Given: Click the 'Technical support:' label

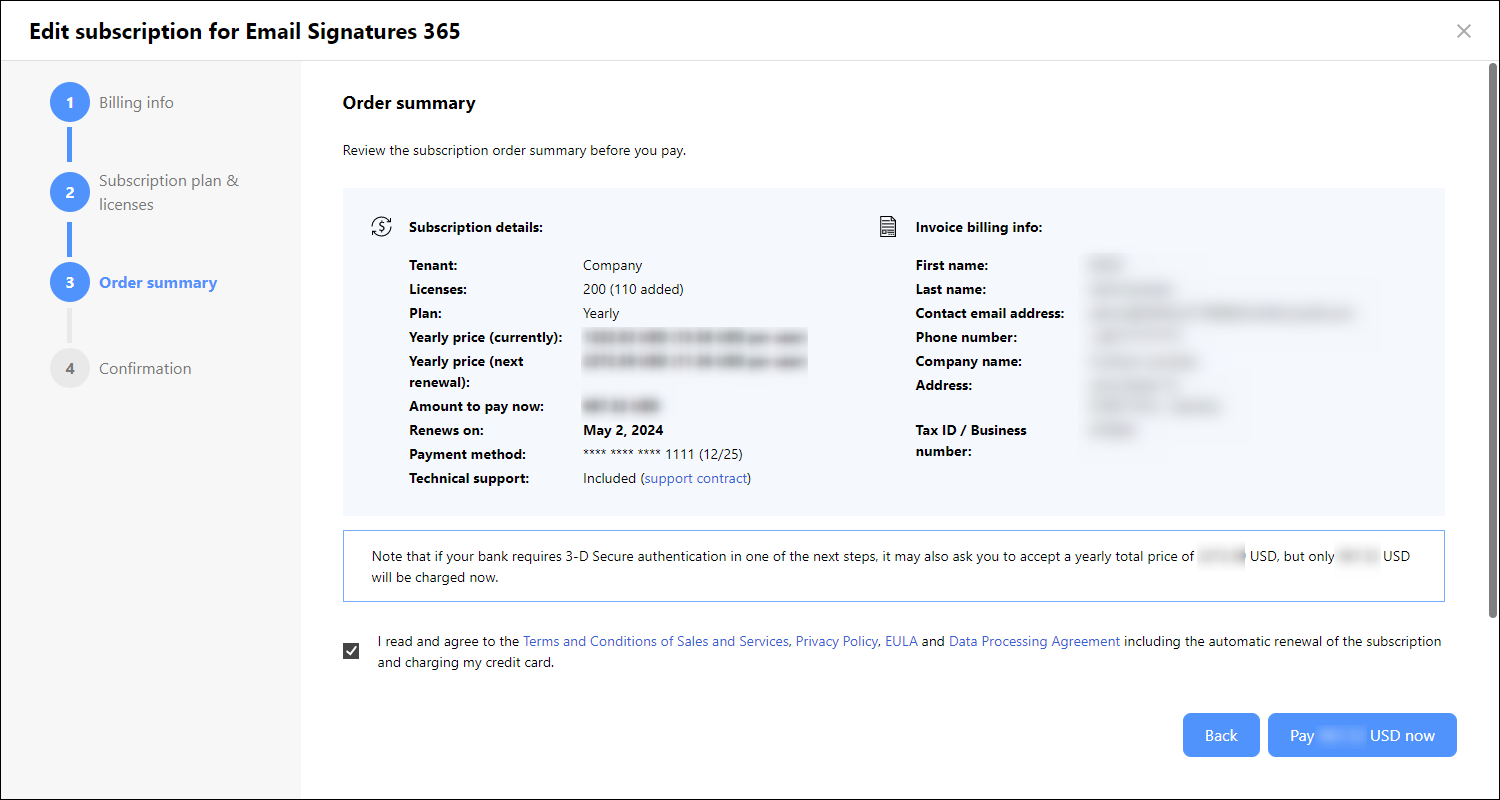Looking at the screenshot, I should [469, 478].
